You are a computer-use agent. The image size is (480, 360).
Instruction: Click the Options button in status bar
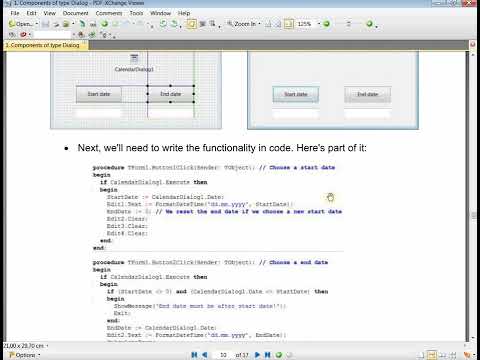pyautogui.click(x=24, y=355)
